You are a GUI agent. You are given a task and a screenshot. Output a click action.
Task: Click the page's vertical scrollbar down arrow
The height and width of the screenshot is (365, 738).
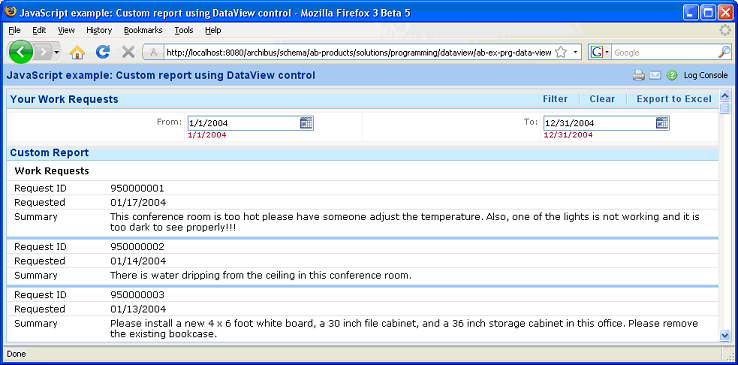(x=724, y=335)
